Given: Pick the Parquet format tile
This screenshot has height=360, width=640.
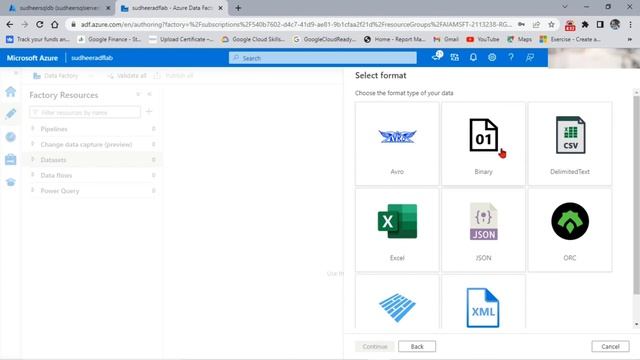Looking at the screenshot, I should pyautogui.click(x=397, y=302).
